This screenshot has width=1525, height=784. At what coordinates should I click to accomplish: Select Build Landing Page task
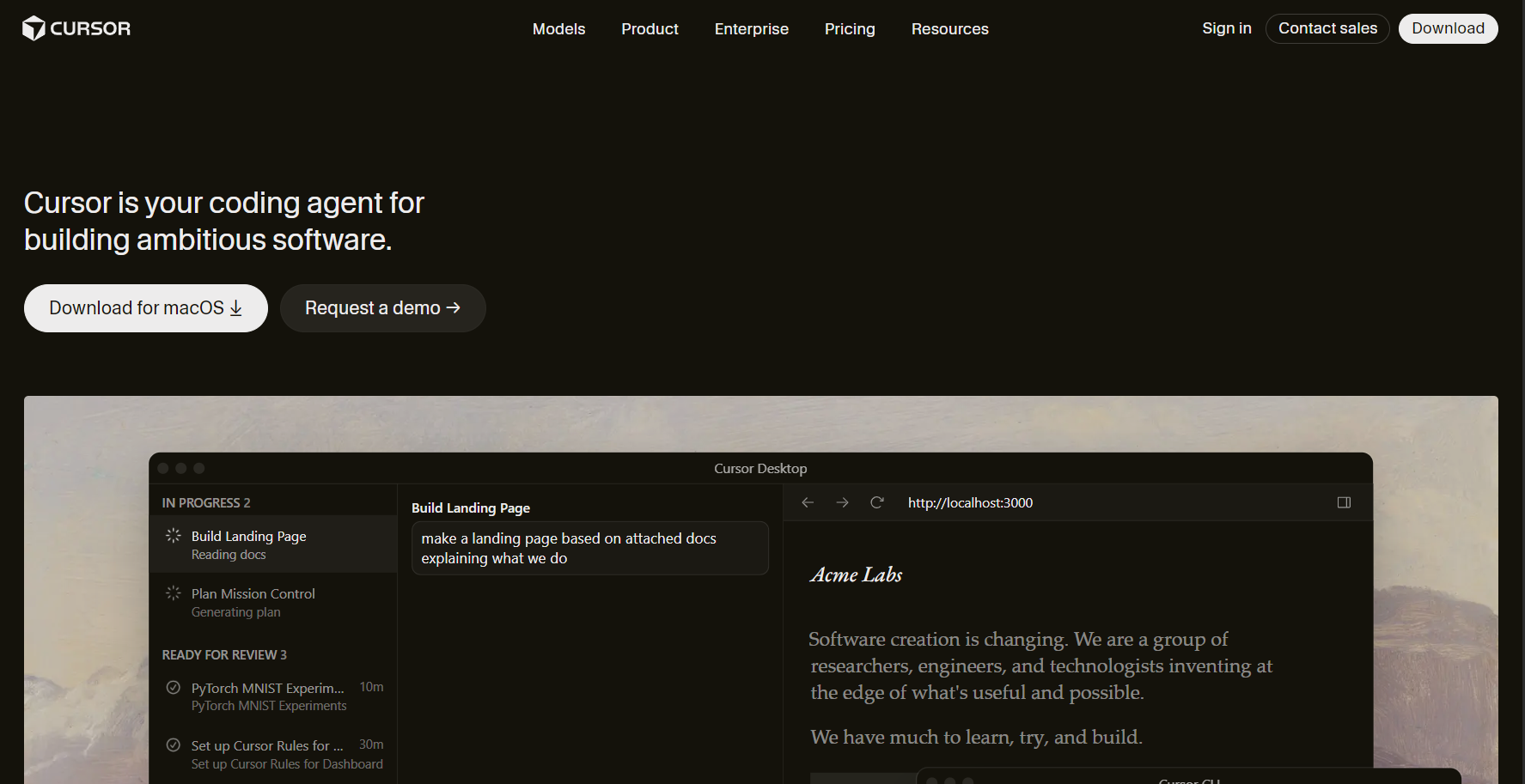(273, 544)
